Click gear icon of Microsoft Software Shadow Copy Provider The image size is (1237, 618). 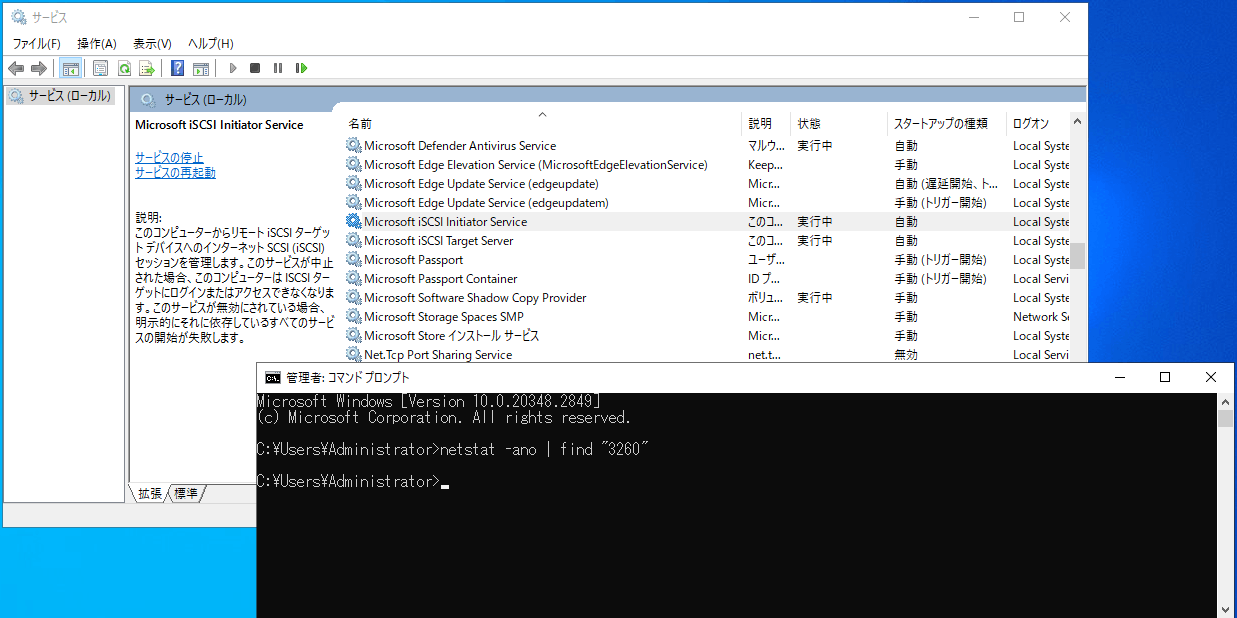coord(353,297)
